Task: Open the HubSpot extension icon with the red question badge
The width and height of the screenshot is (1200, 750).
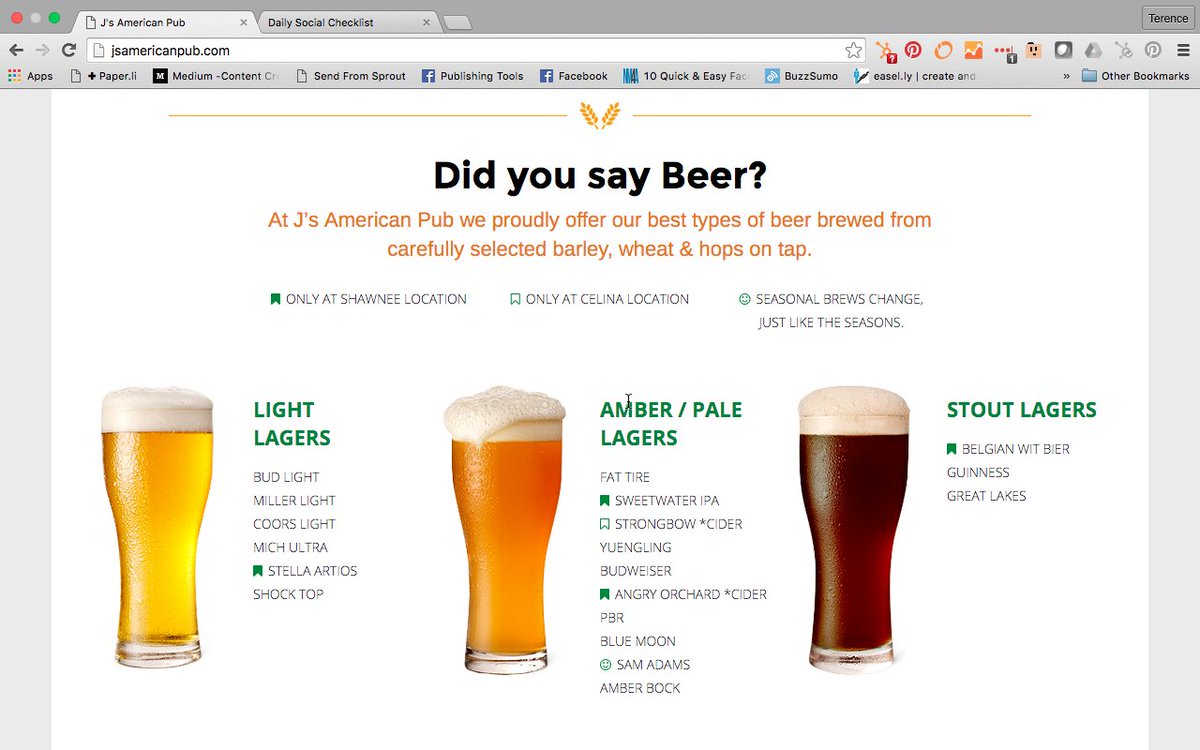Action: click(885, 50)
